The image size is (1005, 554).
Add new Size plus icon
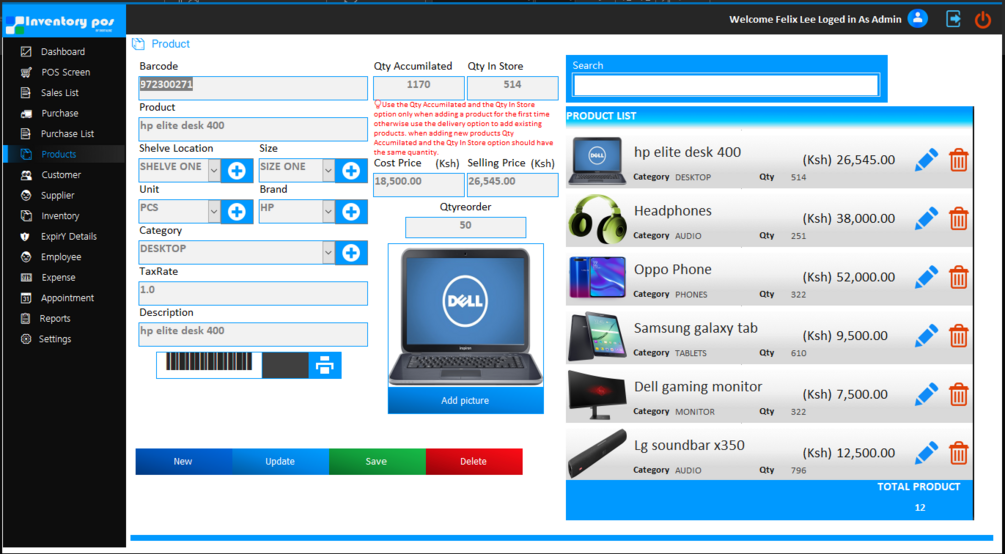[x=351, y=171]
